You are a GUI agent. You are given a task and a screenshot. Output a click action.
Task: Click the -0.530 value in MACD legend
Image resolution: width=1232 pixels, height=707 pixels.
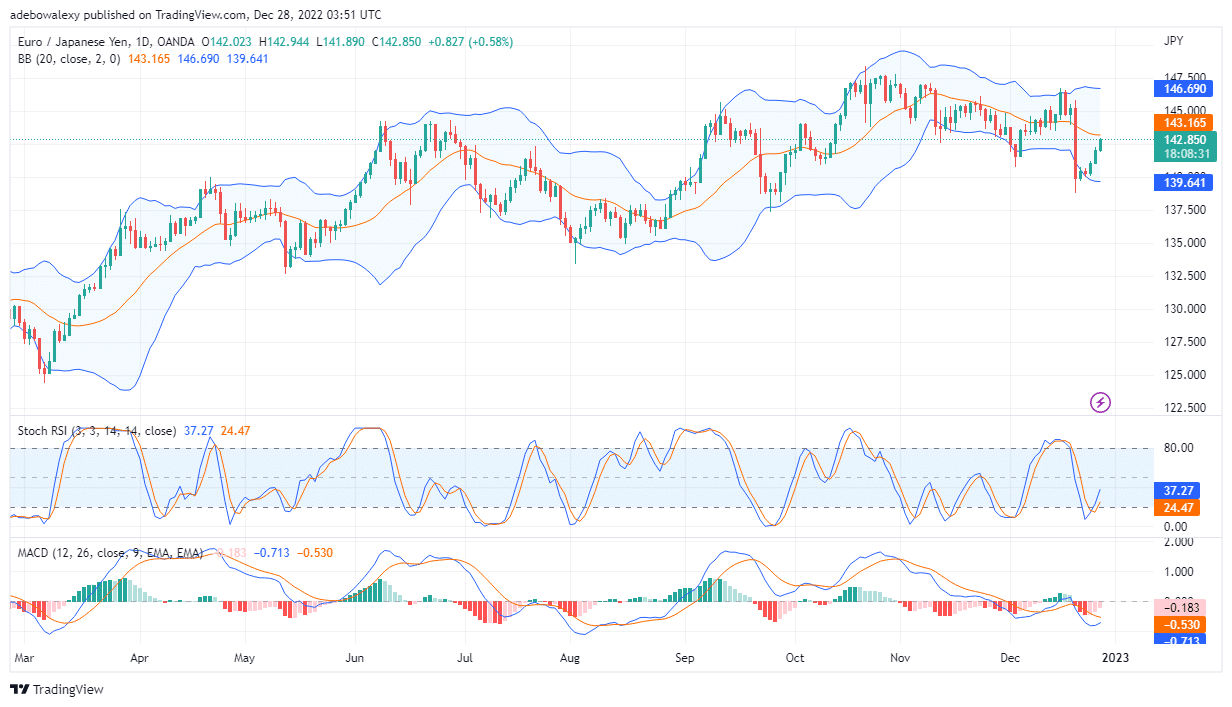point(316,552)
